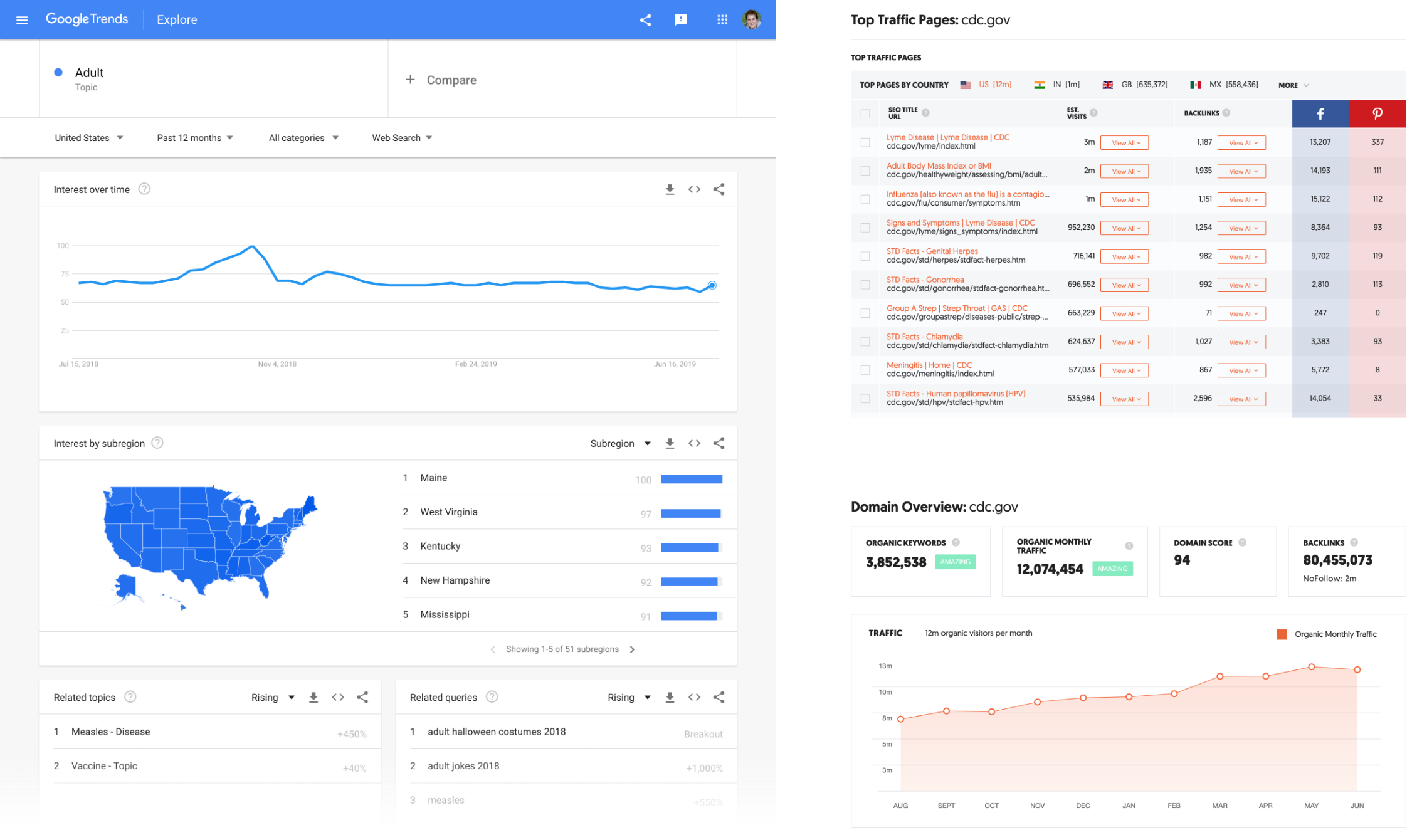Check the Influenza row checkbox
The width and height of the screenshot is (1417, 840).
click(x=865, y=199)
